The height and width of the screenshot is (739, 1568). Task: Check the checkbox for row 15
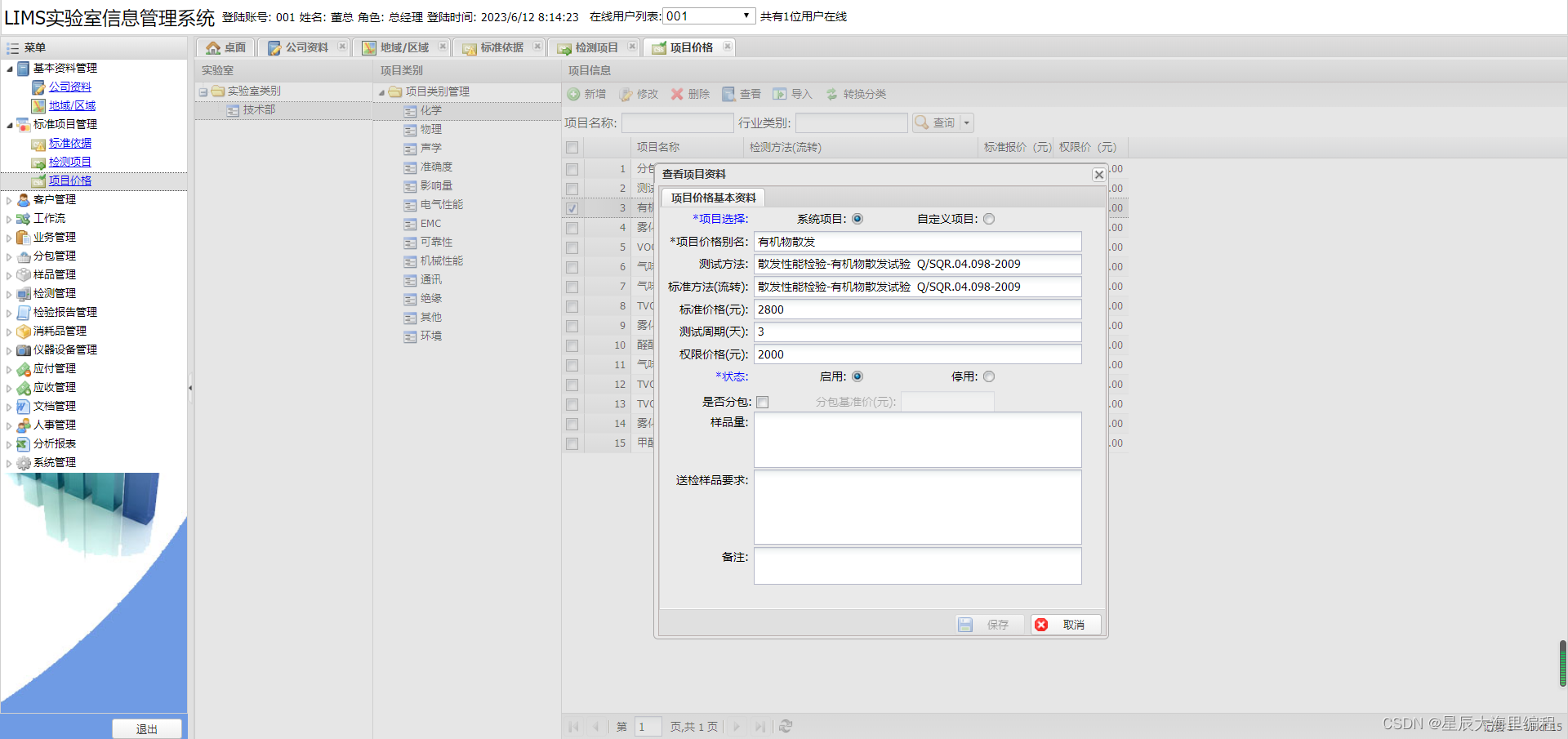pyautogui.click(x=572, y=443)
